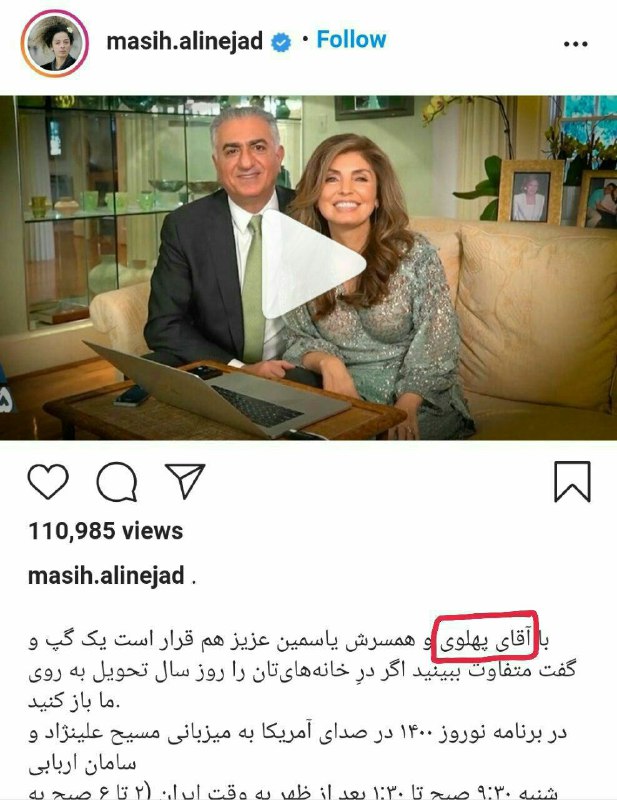The height and width of the screenshot is (800, 617).
Task: View the 110,985 views count
Action: (x=106, y=531)
